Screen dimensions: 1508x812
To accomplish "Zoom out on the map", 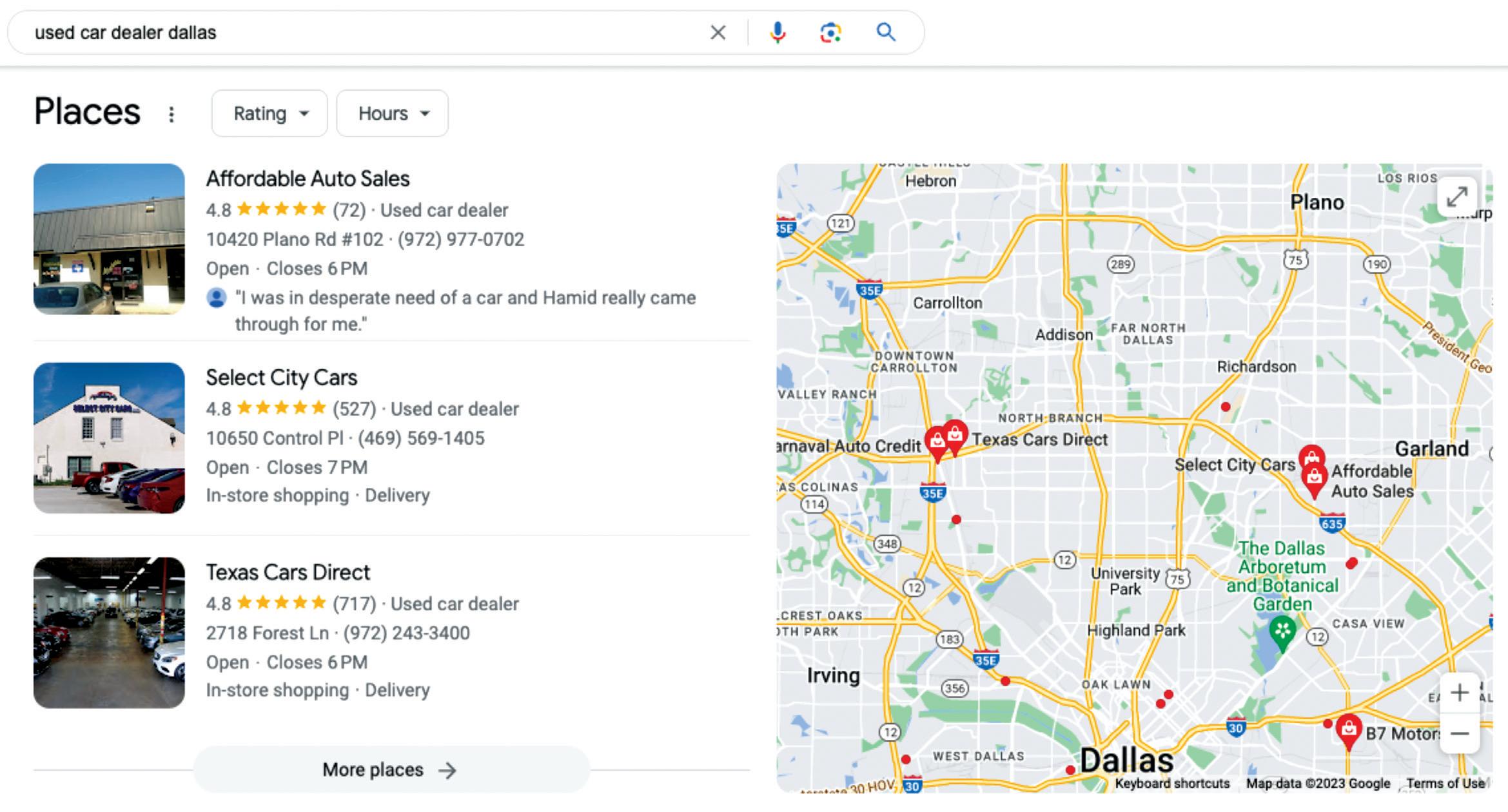I will pyautogui.click(x=1460, y=733).
